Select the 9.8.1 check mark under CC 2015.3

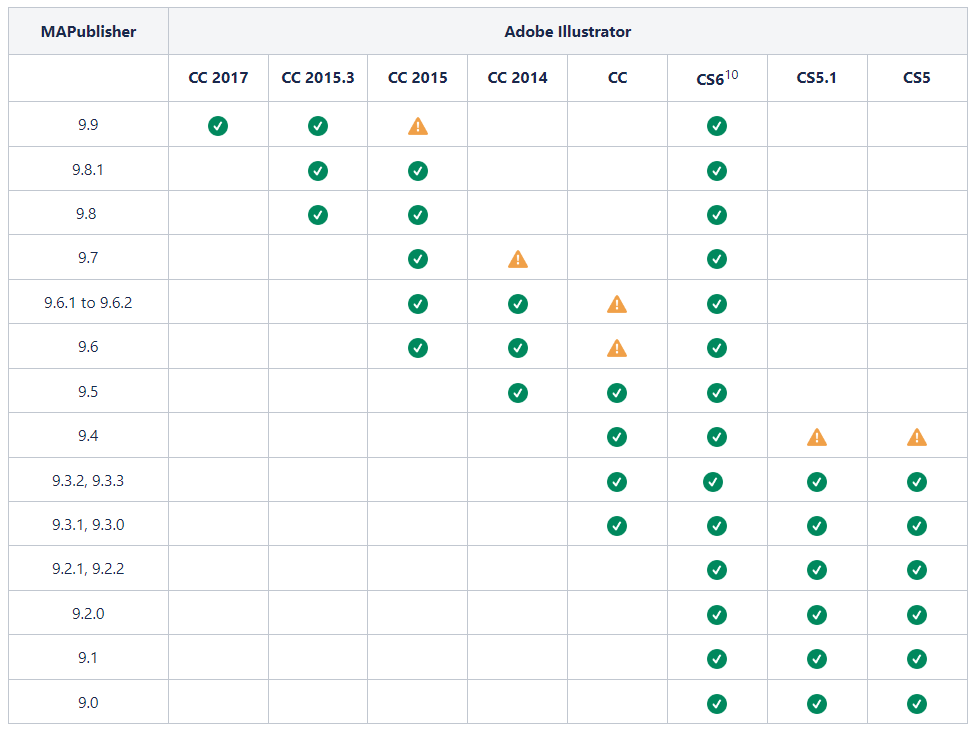tap(318, 171)
